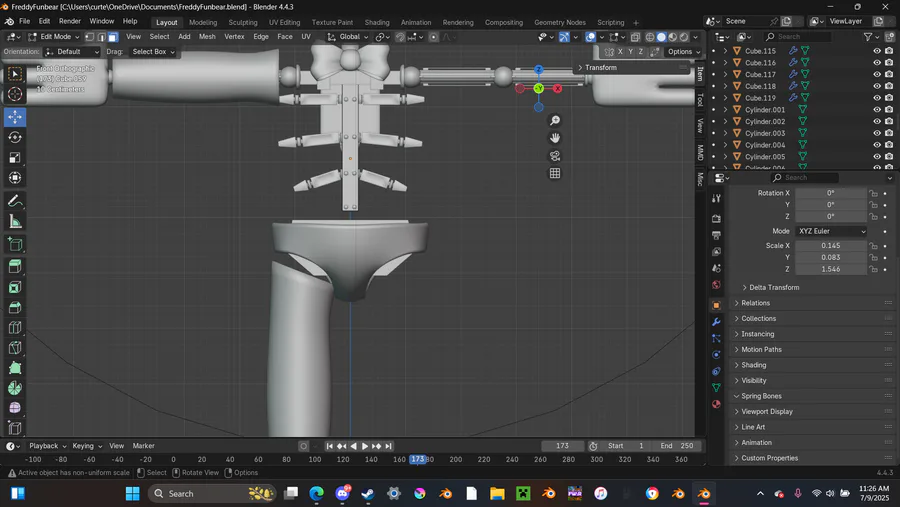The height and width of the screenshot is (507, 900).
Task: Switch to the Geometry Nodes workspace tab
Action: (x=560, y=22)
